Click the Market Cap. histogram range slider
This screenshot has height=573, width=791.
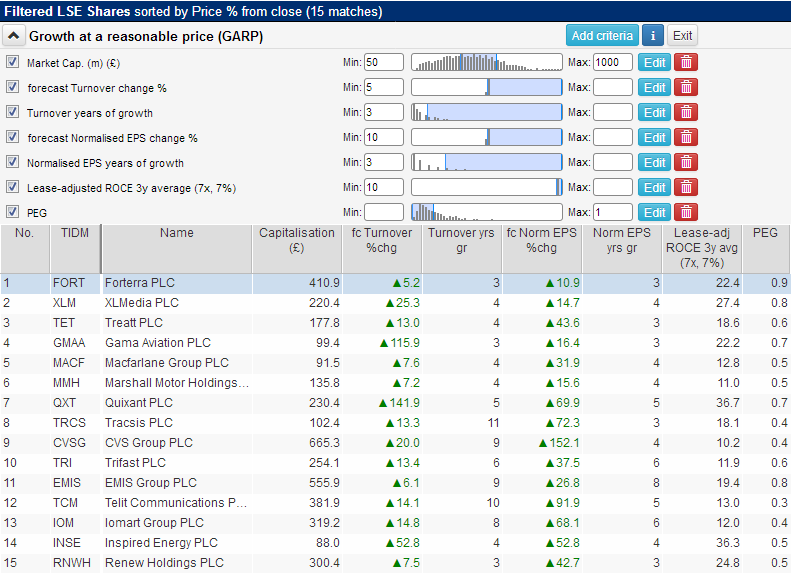(x=487, y=62)
